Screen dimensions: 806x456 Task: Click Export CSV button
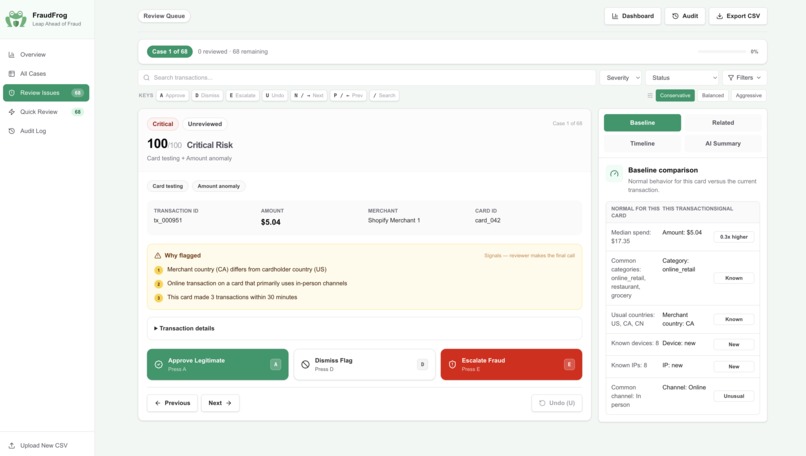tap(738, 16)
